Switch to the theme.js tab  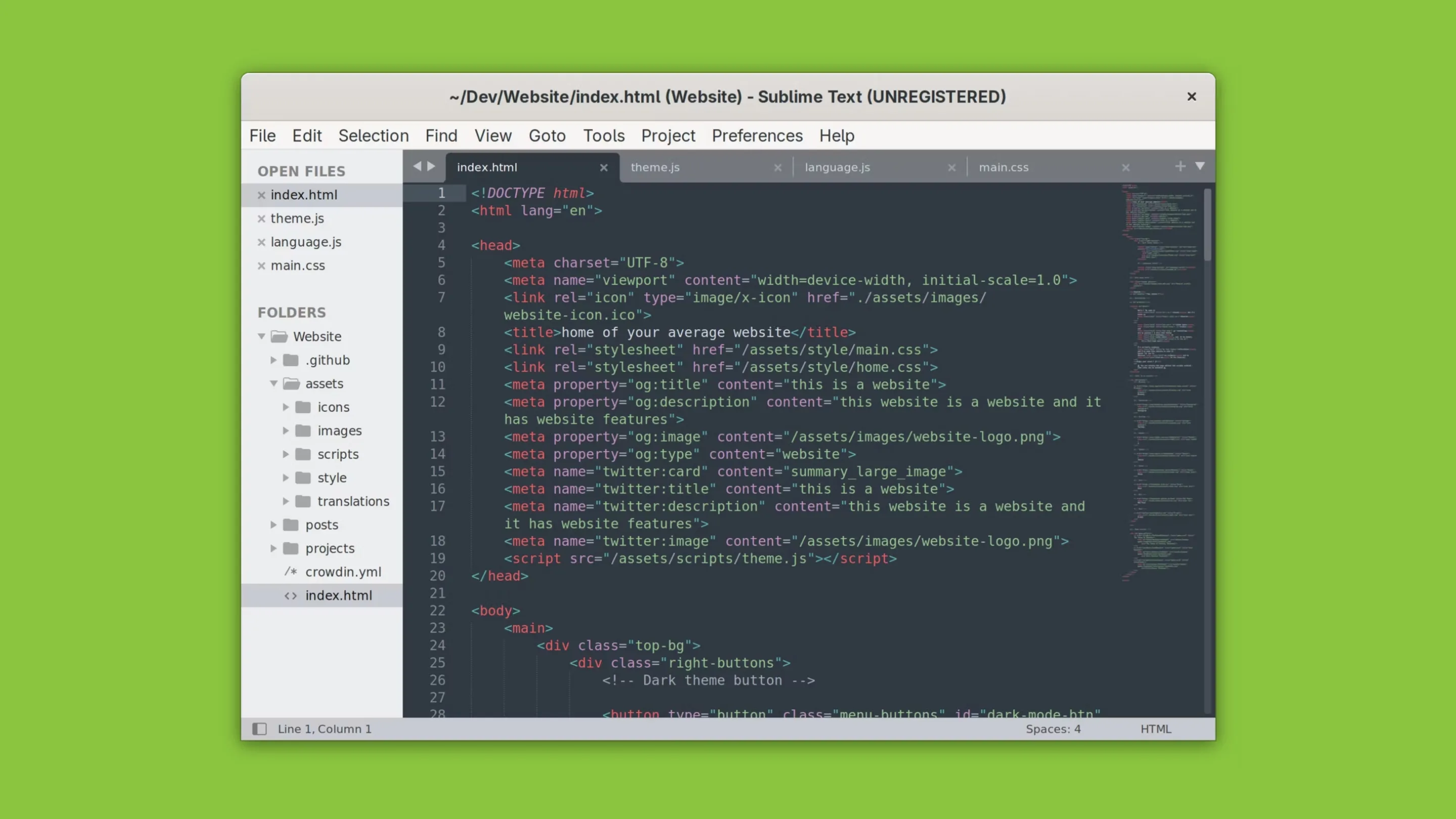(655, 167)
